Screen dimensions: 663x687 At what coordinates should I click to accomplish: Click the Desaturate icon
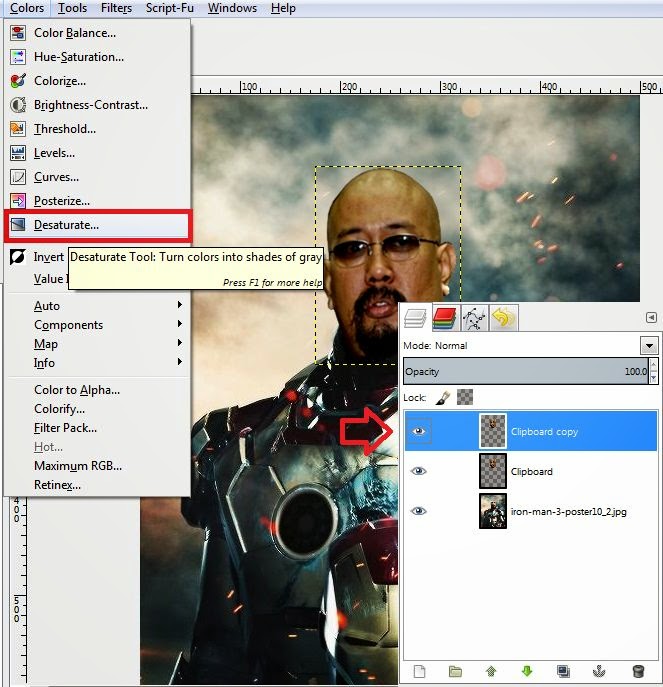pyautogui.click(x=18, y=225)
